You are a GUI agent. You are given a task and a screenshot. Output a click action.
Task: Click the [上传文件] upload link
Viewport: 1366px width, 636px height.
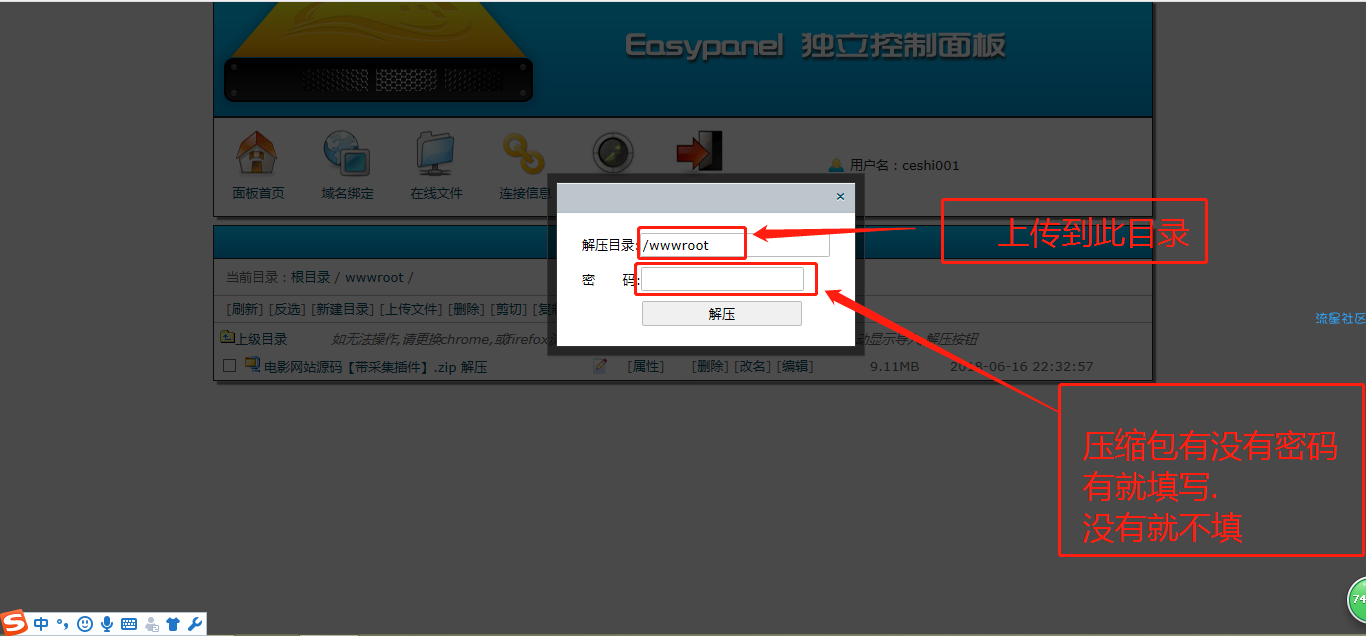[410, 309]
